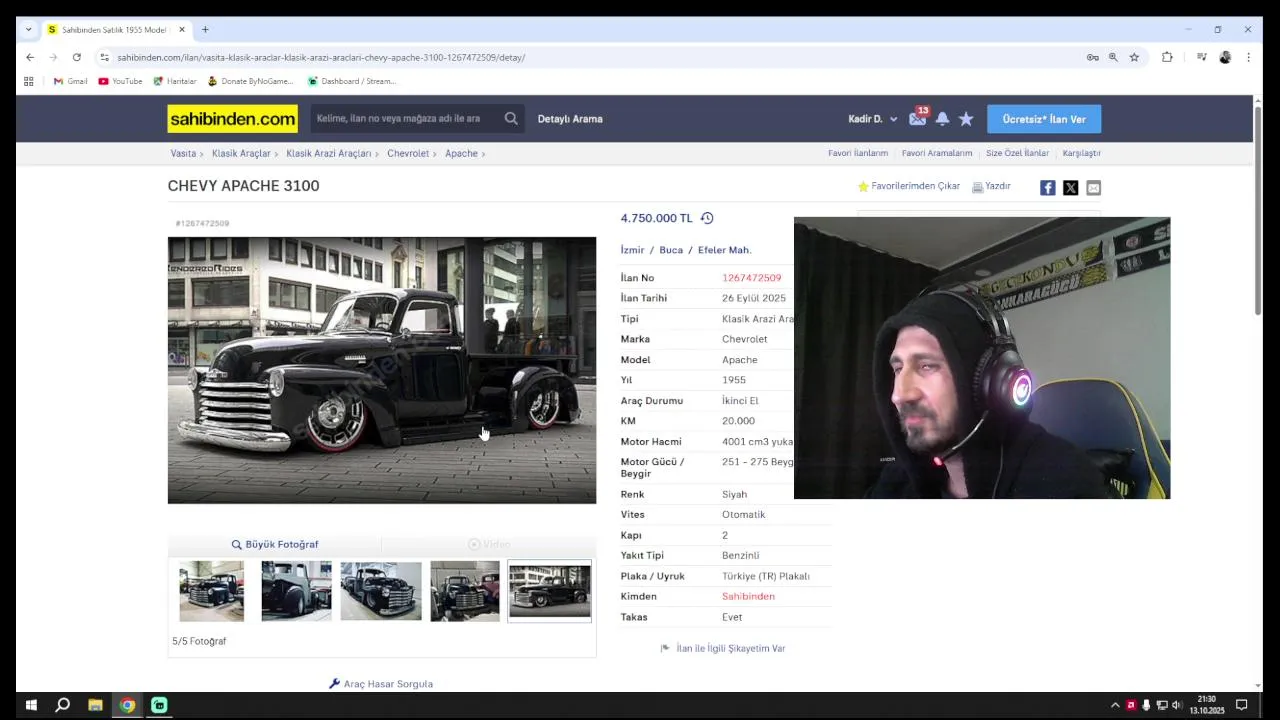Open Gmail bookmark
1280x720 pixels.
[70, 81]
